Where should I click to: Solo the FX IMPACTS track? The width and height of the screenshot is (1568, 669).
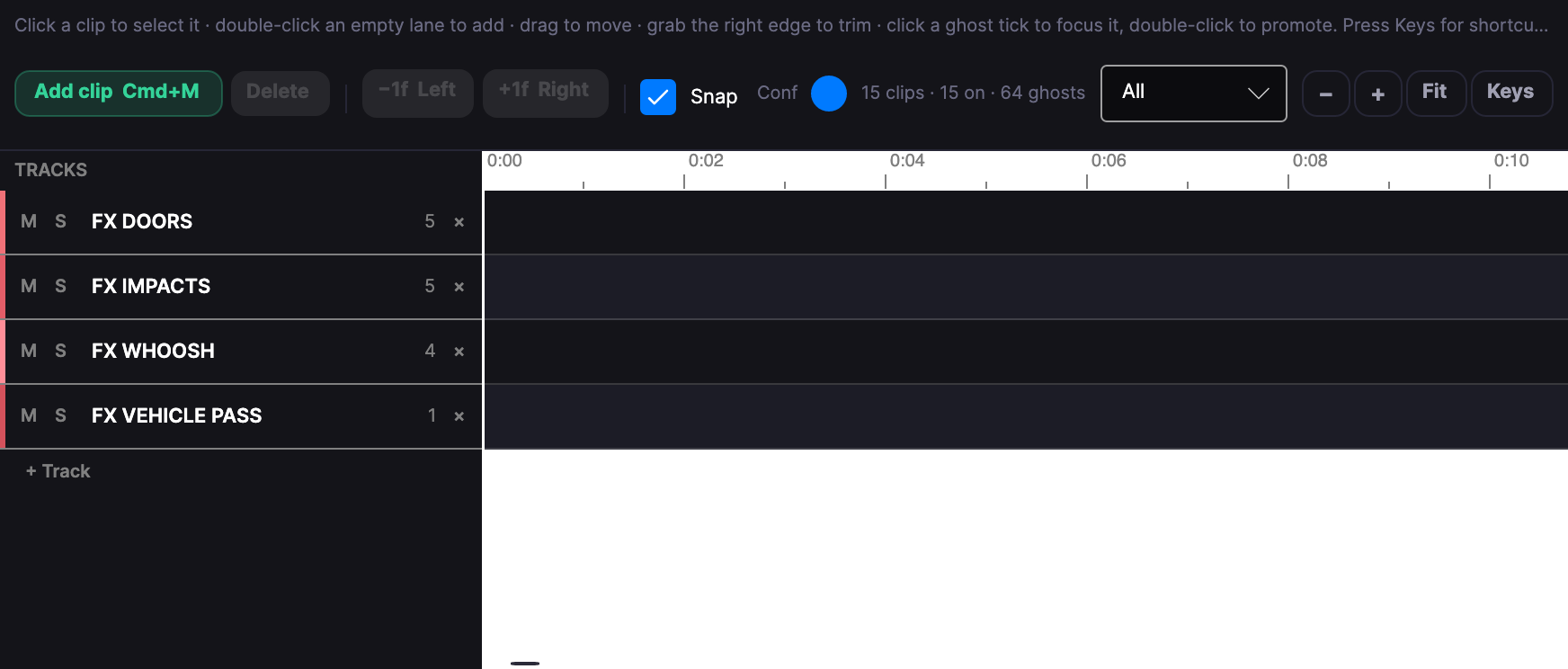coord(60,286)
